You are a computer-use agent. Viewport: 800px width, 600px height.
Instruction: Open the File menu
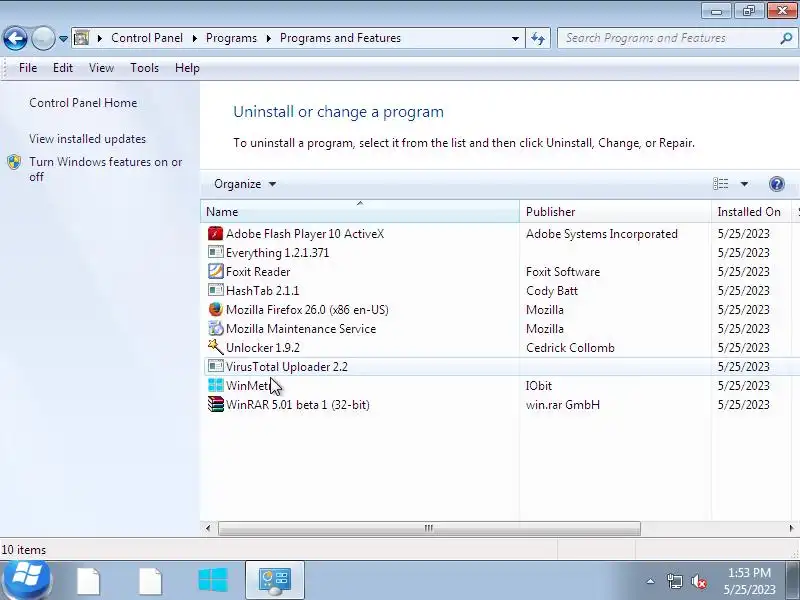tap(28, 68)
